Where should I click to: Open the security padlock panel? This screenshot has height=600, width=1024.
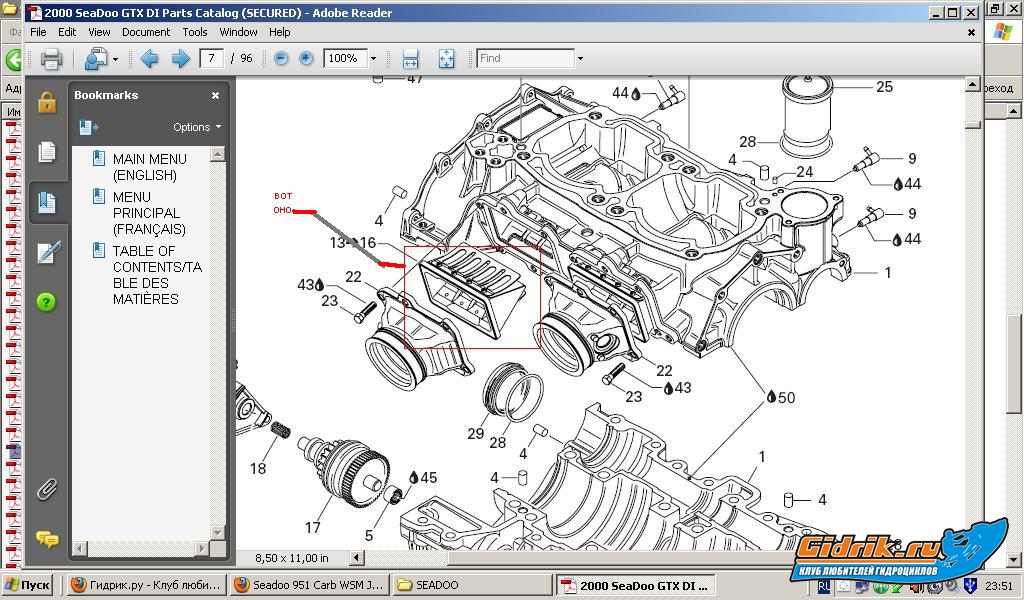[47, 102]
